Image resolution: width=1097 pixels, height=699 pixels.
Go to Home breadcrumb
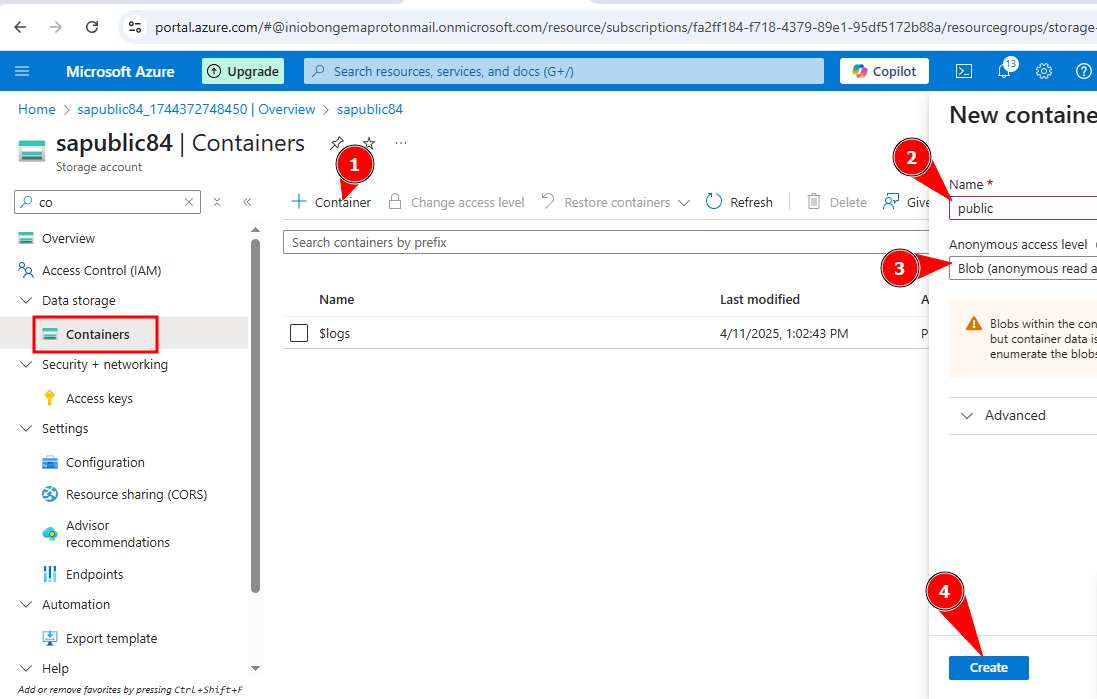[x=36, y=109]
